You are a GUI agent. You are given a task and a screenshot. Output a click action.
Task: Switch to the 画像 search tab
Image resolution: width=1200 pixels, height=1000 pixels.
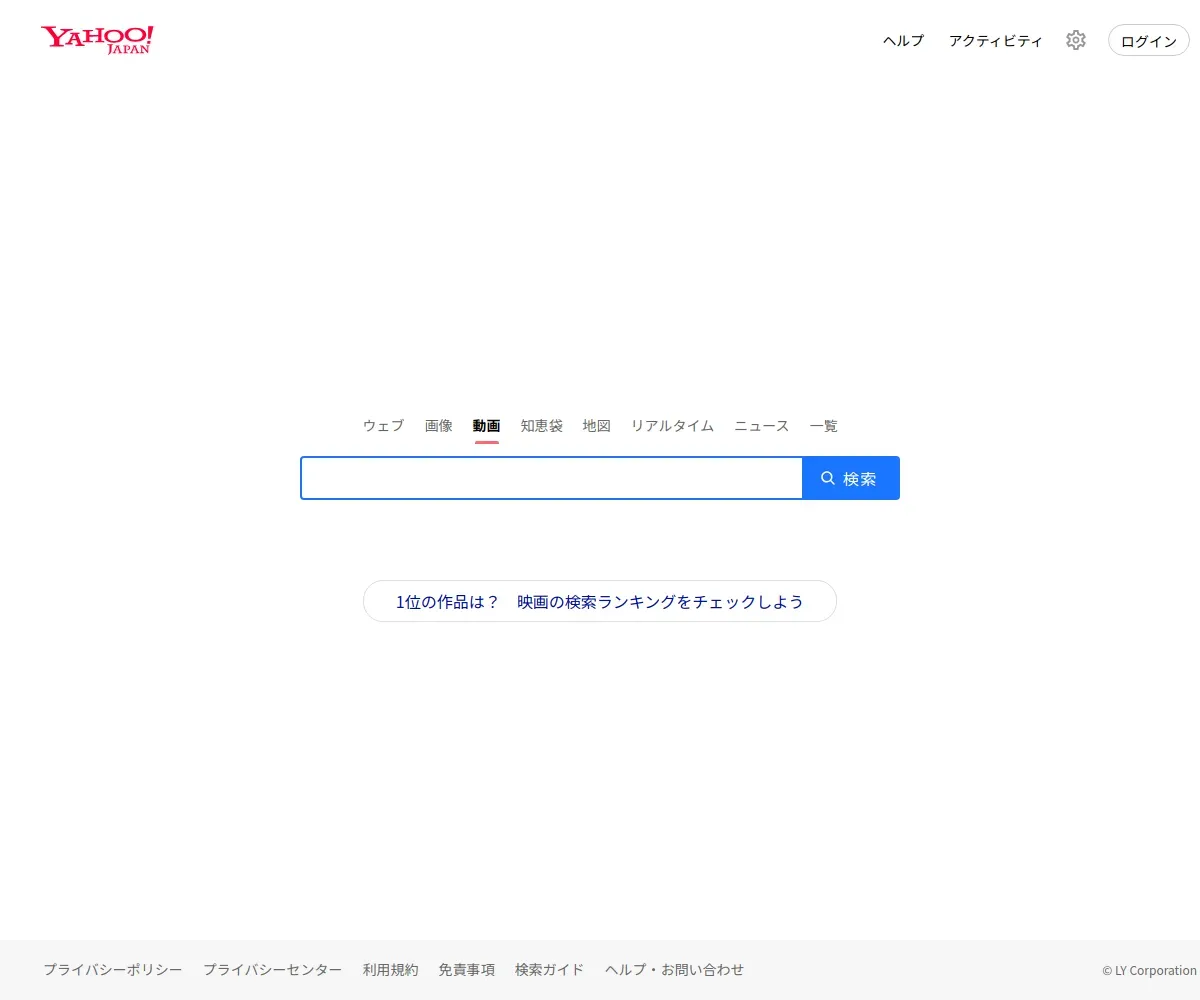point(439,426)
